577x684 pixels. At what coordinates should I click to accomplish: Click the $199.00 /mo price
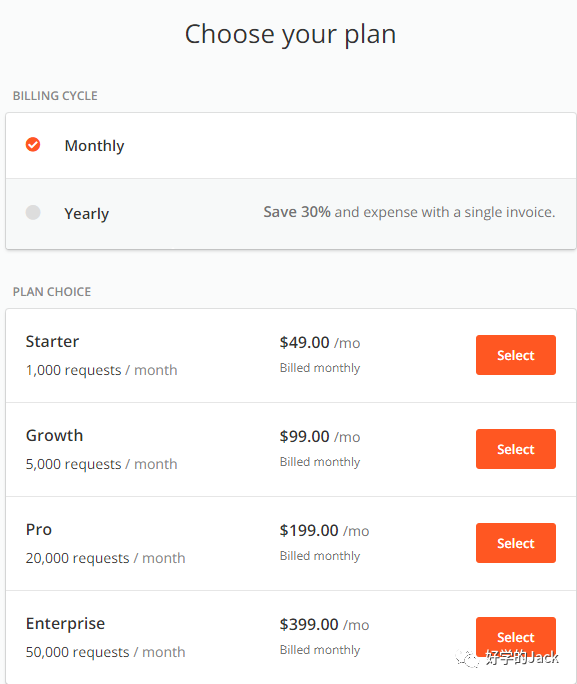click(x=324, y=530)
